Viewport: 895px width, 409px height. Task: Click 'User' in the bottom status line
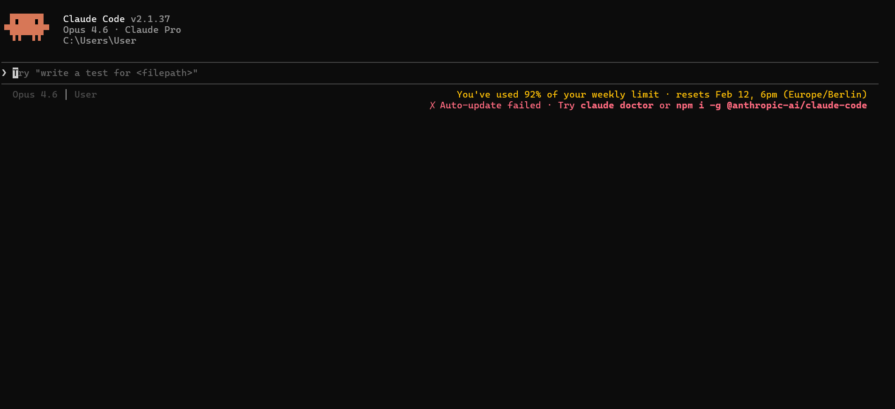pos(85,95)
